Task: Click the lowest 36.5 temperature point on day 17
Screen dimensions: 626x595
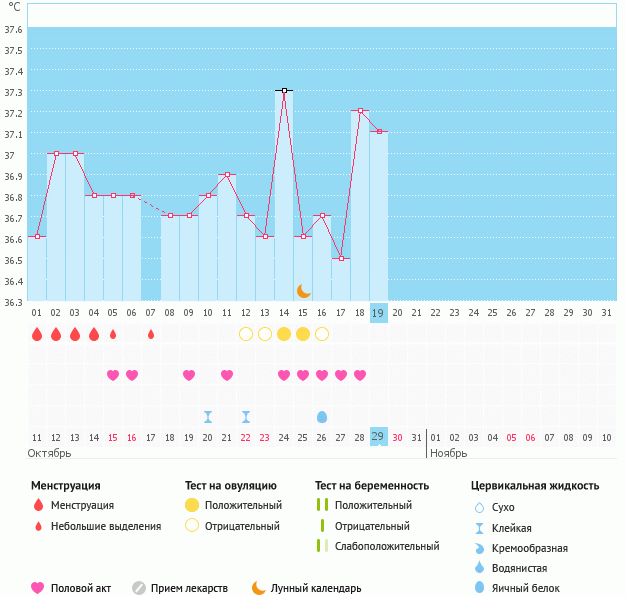Action: 341,258
